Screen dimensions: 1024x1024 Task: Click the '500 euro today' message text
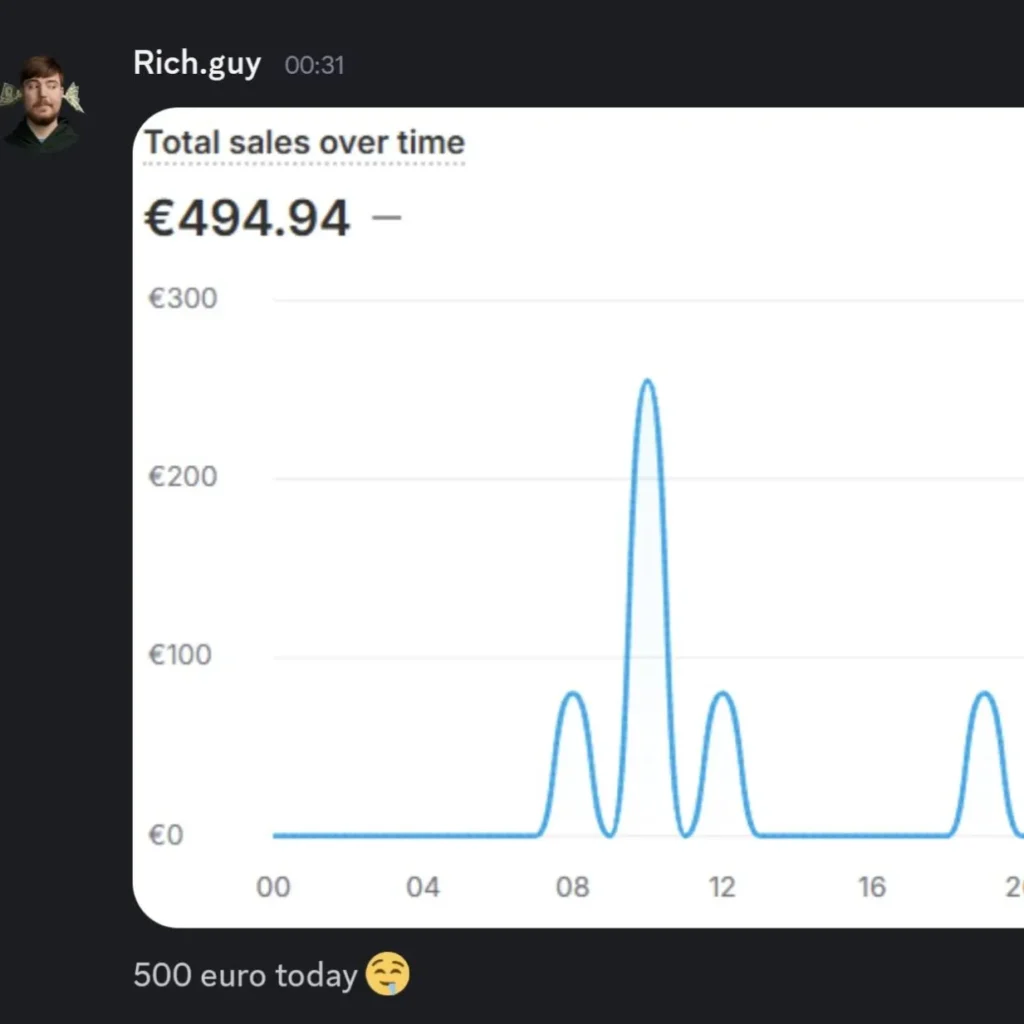tap(245, 975)
